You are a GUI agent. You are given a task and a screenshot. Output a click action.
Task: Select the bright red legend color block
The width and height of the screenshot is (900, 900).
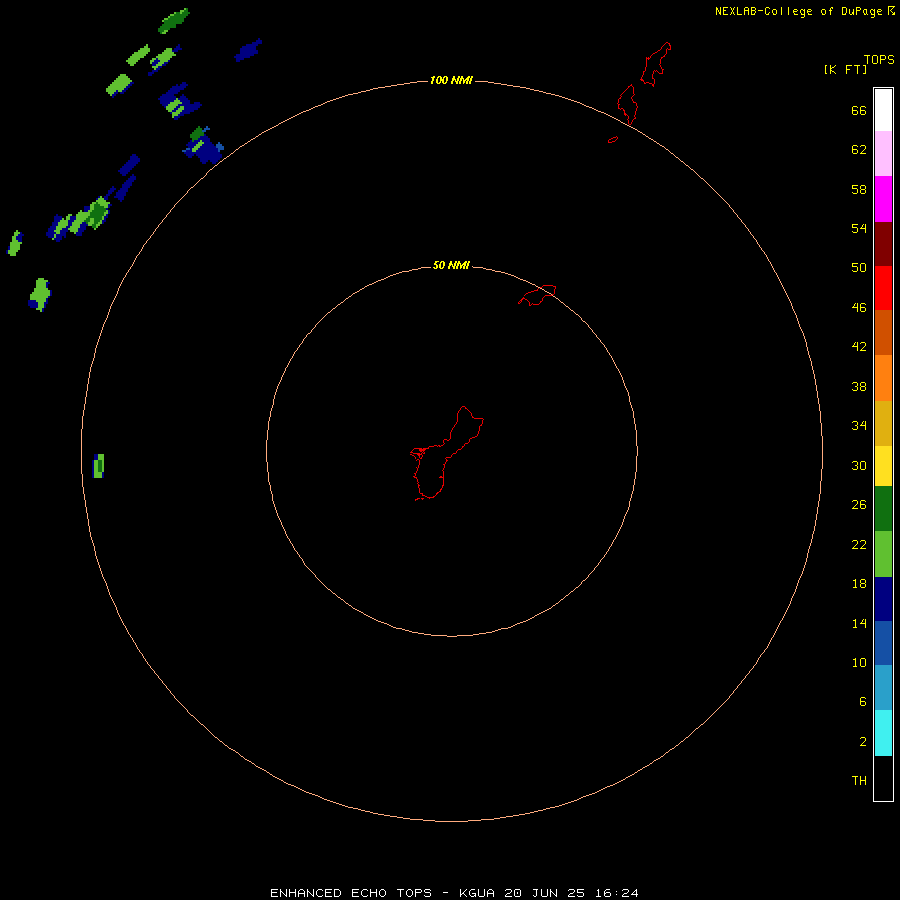point(883,288)
